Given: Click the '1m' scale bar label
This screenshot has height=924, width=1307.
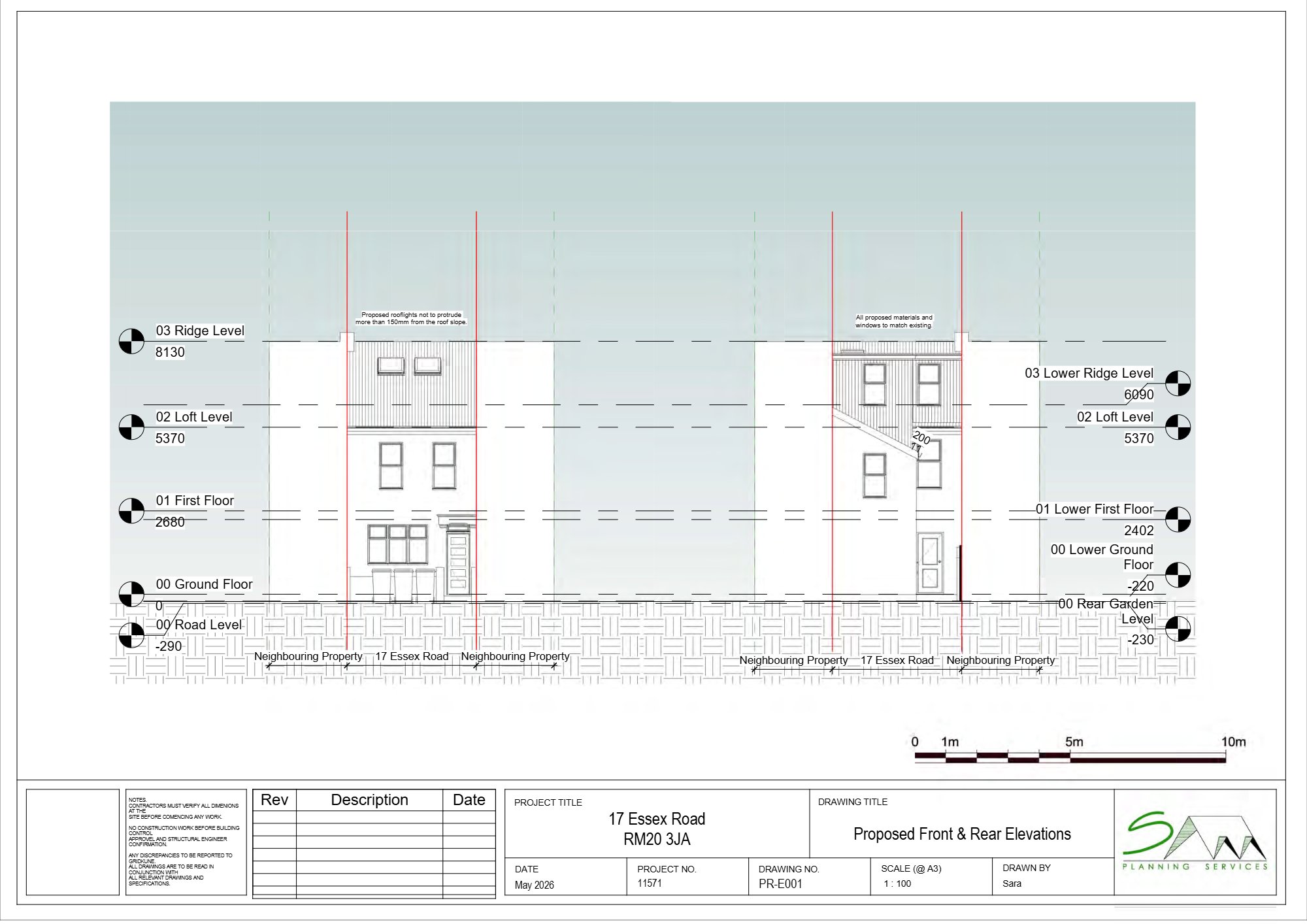Looking at the screenshot, I should click(950, 742).
